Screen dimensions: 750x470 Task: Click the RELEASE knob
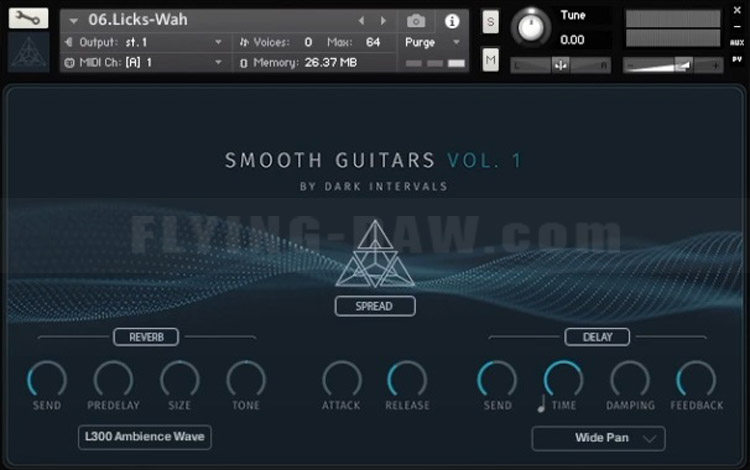(x=407, y=380)
